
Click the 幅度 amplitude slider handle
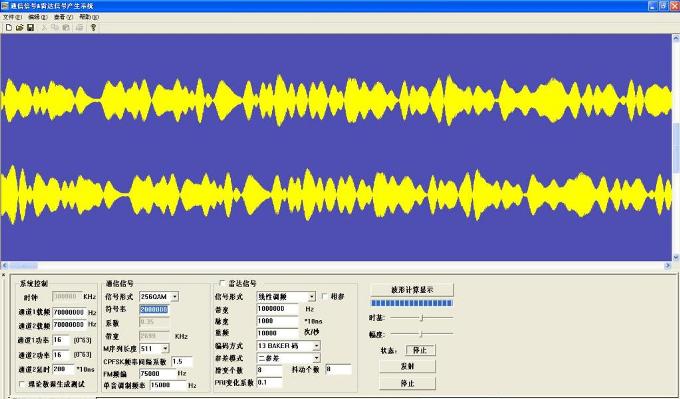[421, 334]
